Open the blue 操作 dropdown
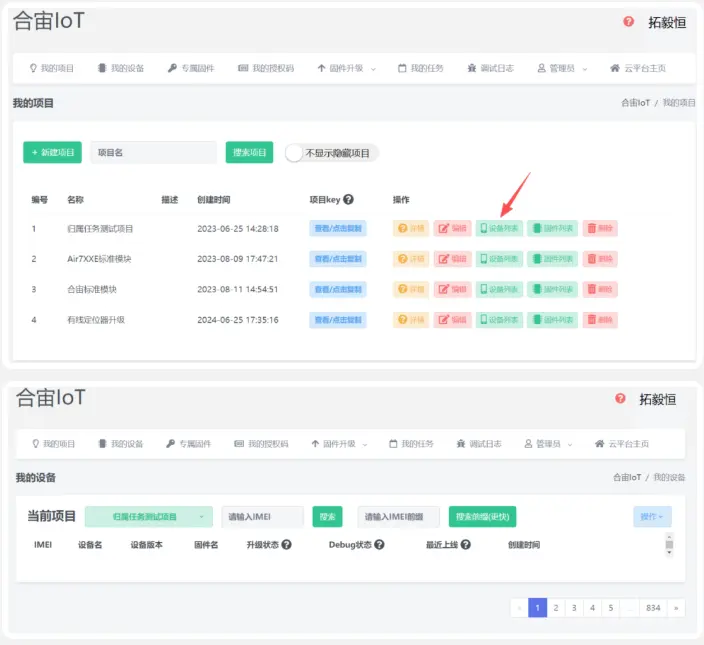 [652, 517]
